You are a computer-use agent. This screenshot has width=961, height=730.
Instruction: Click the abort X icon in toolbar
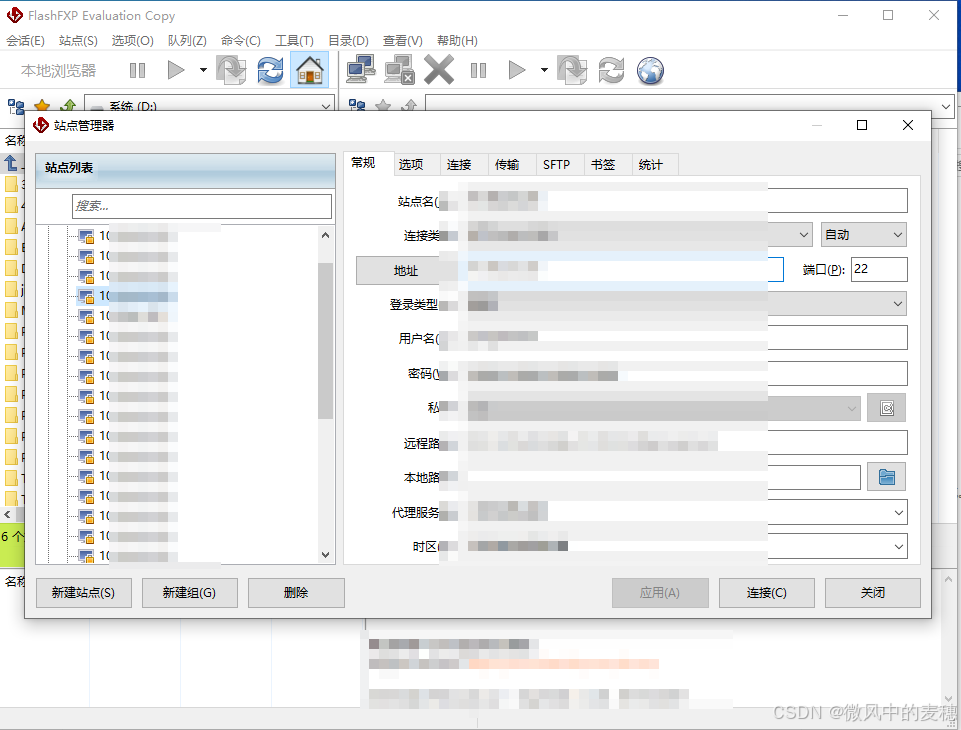pyautogui.click(x=439, y=70)
